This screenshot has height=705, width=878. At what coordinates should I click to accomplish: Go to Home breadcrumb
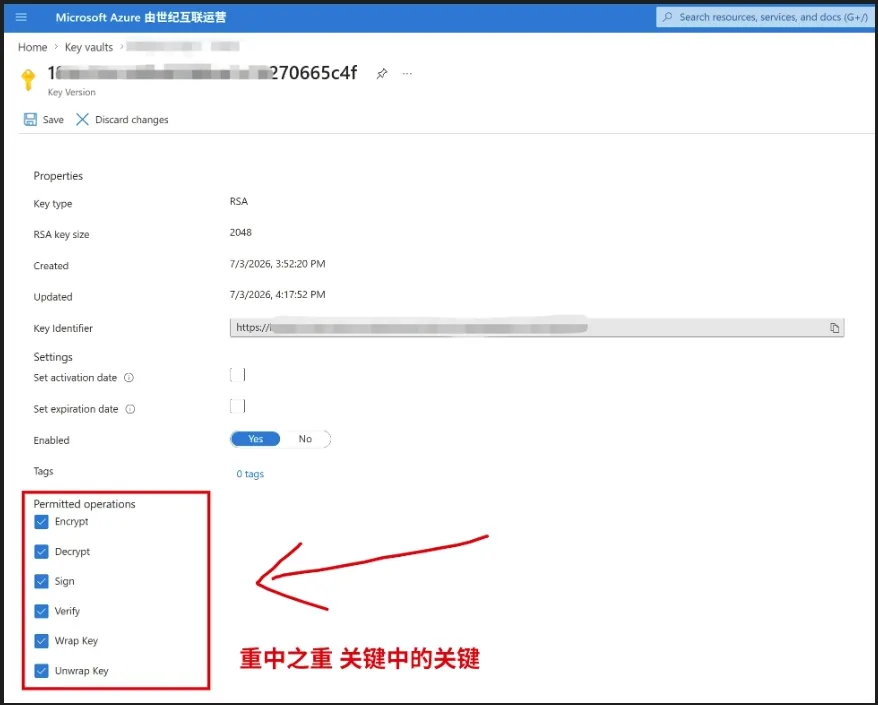click(x=32, y=47)
